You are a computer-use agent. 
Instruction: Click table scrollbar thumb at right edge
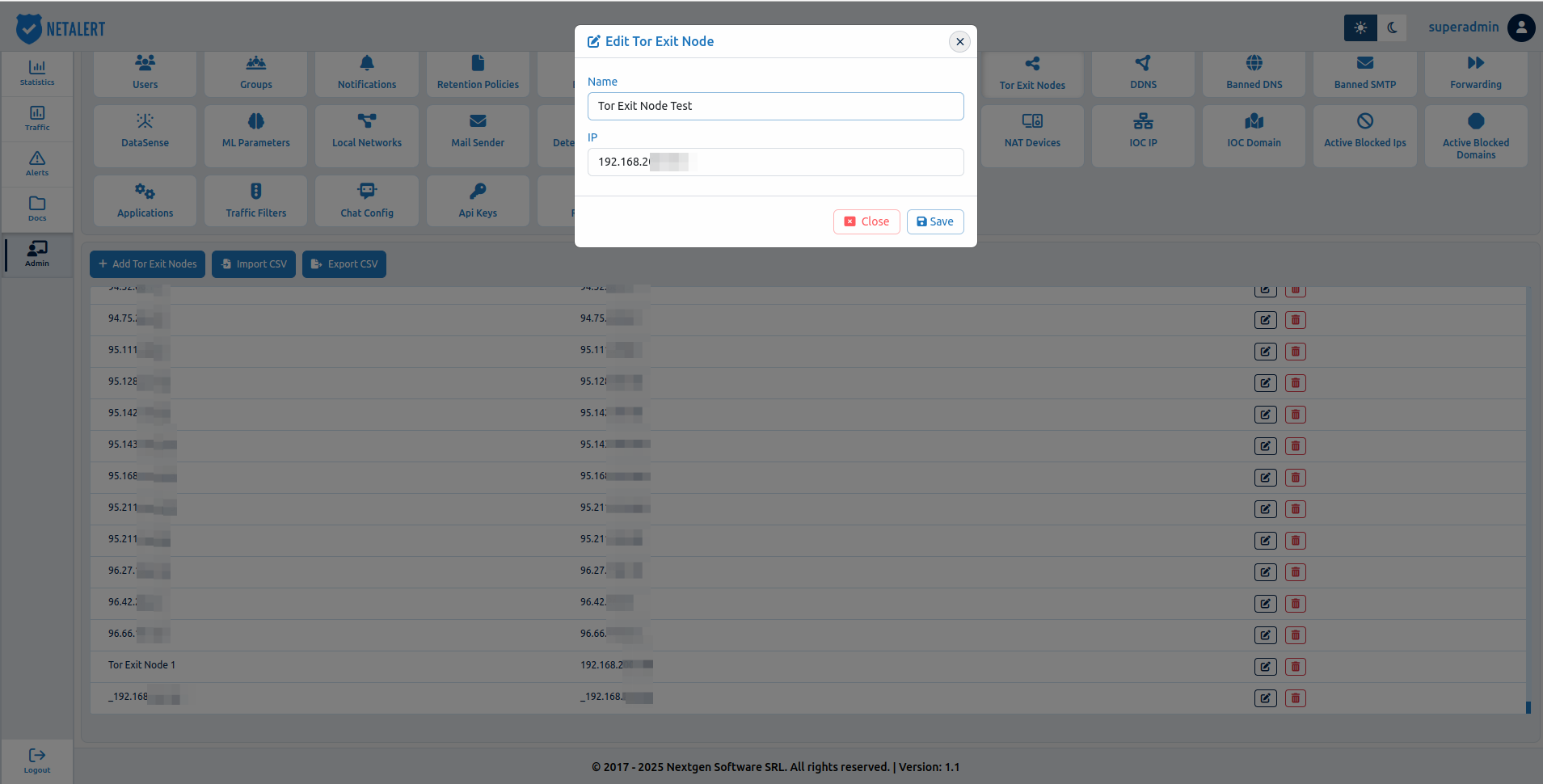[x=1528, y=707]
